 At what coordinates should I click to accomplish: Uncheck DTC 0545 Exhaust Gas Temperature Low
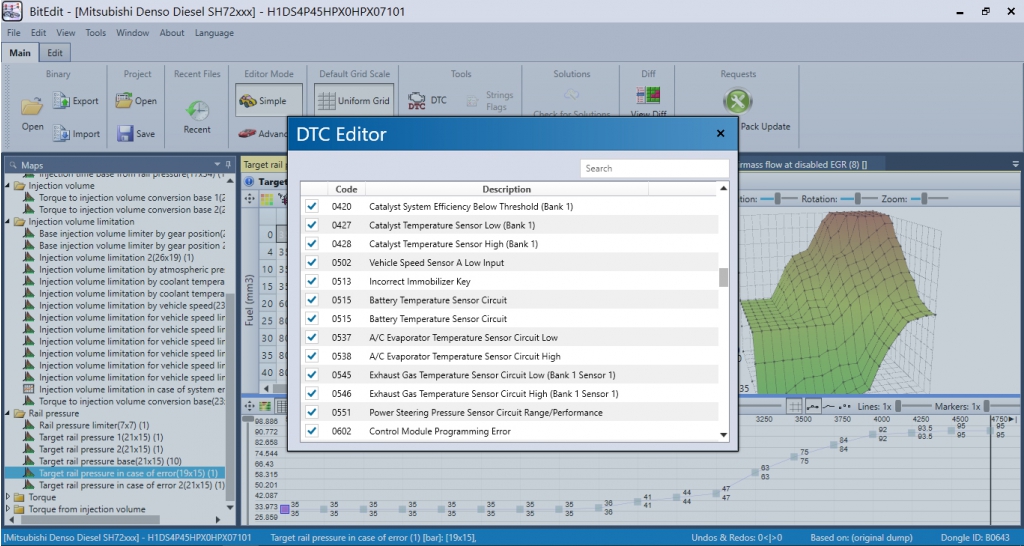[312, 375]
